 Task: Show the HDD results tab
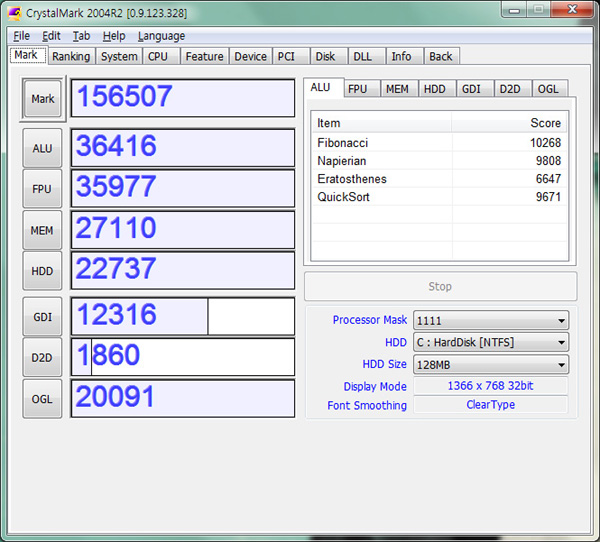(x=435, y=89)
